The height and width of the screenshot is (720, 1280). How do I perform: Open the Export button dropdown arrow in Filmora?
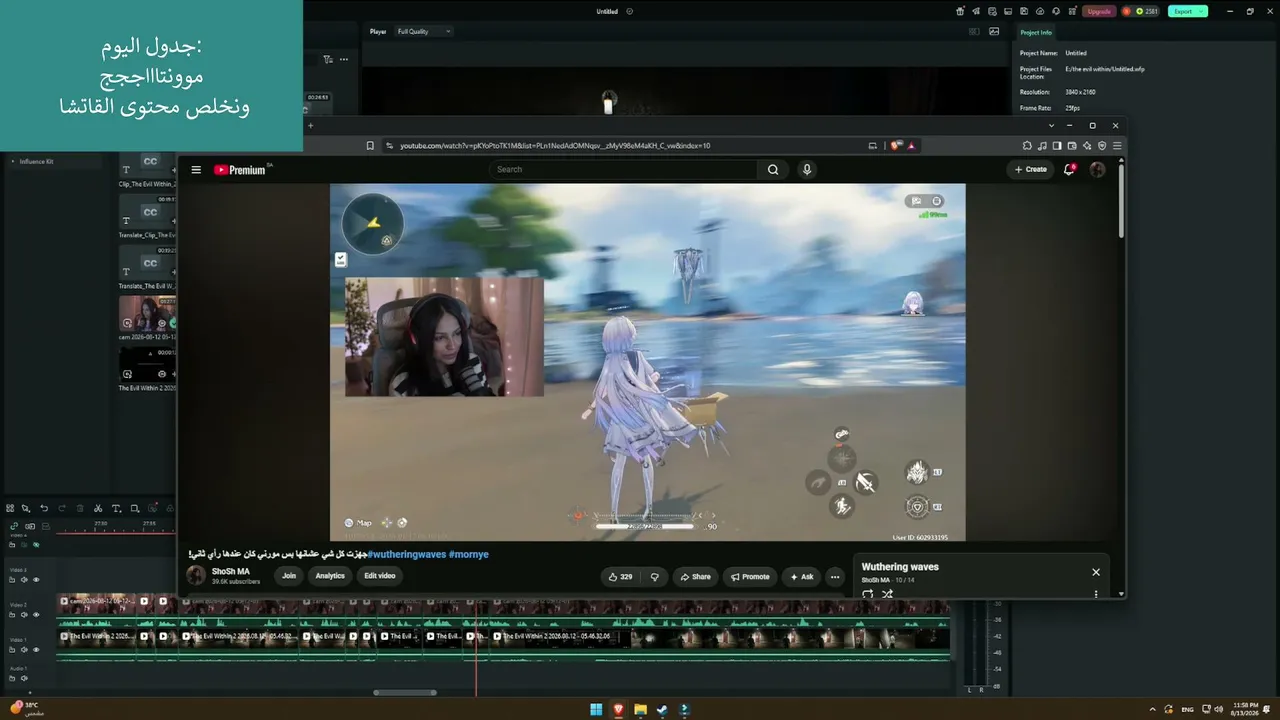point(1201,12)
